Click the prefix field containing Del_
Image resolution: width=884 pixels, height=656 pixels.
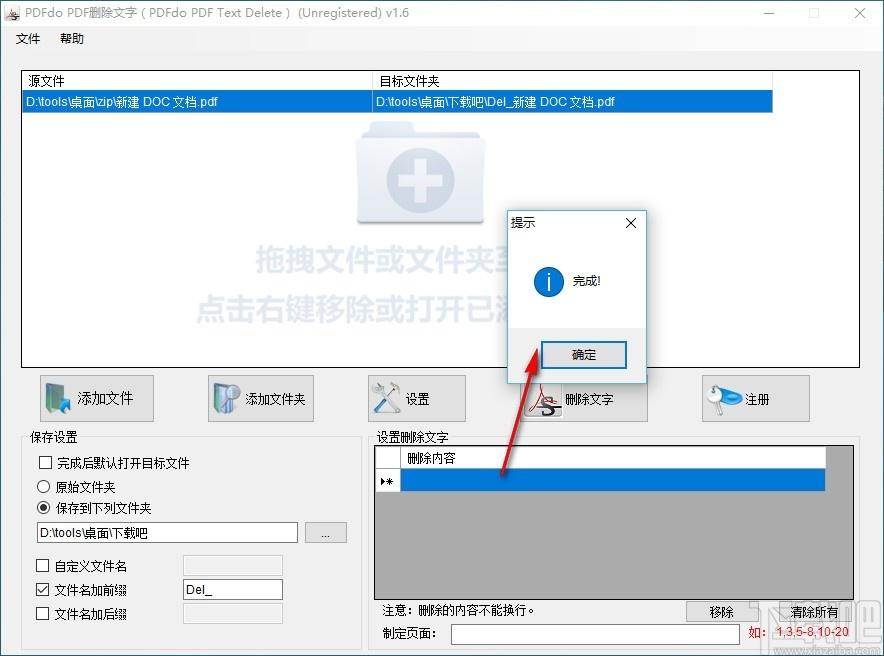click(233, 589)
